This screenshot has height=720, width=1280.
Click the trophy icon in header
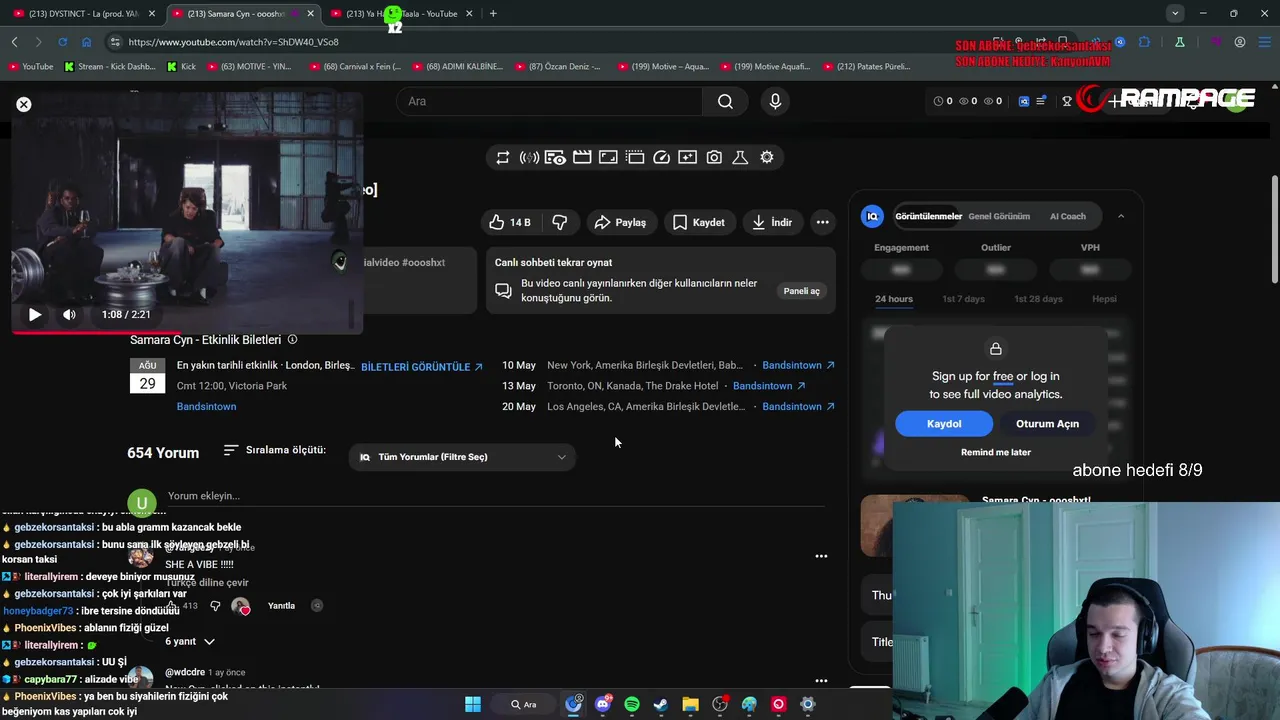point(1067,101)
